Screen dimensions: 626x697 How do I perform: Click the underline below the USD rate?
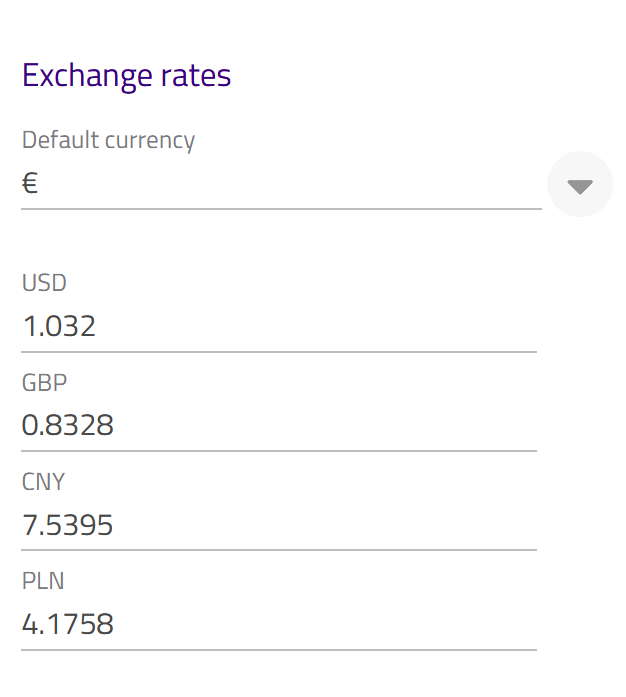[x=278, y=352]
